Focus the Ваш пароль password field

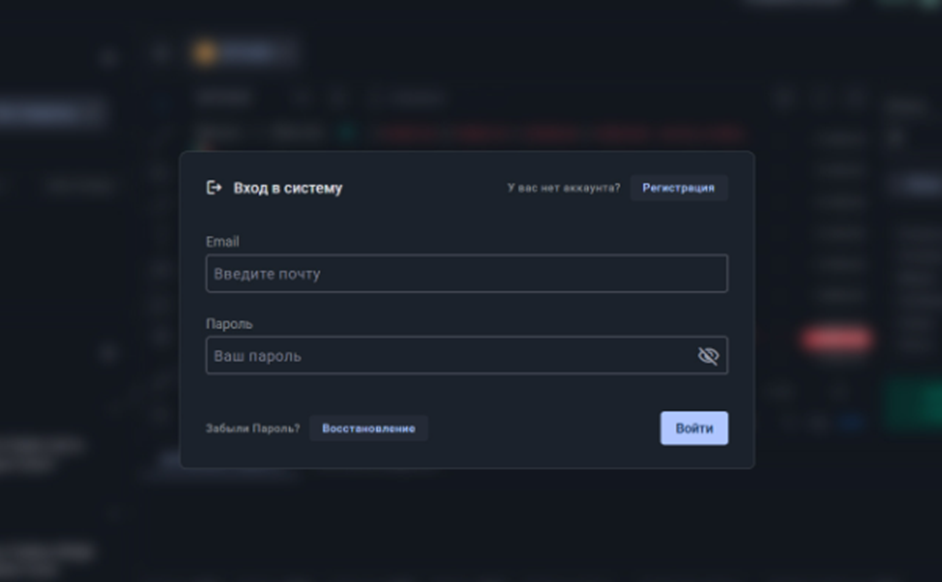467,356
